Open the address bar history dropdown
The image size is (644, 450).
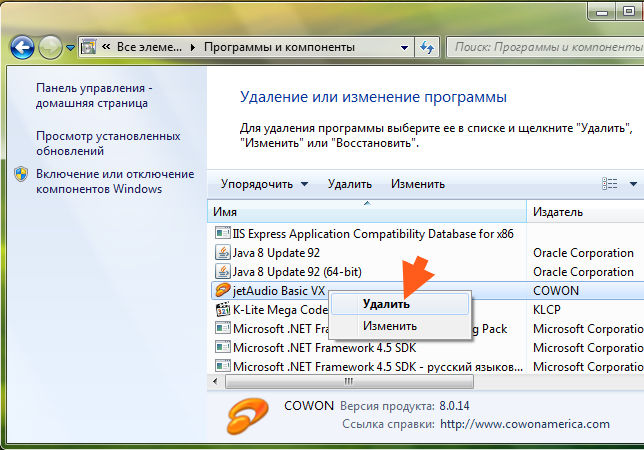coord(404,48)
